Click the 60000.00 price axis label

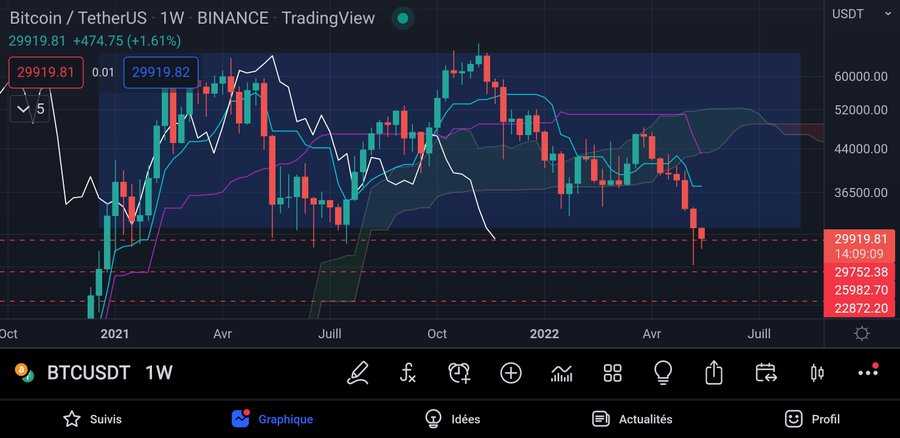coord(861,76)
